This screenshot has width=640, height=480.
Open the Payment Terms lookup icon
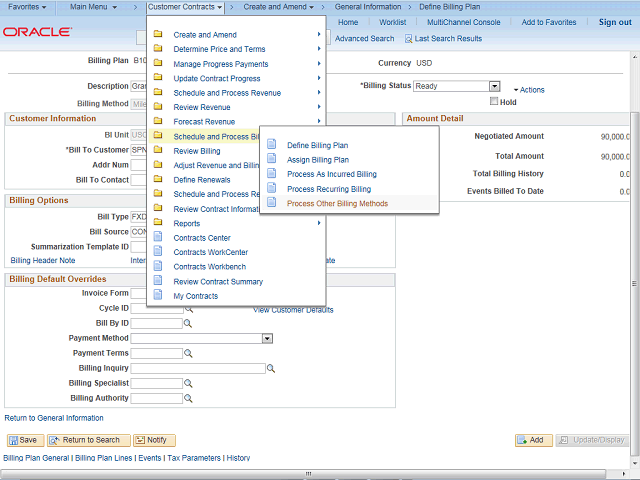(188, 354)
